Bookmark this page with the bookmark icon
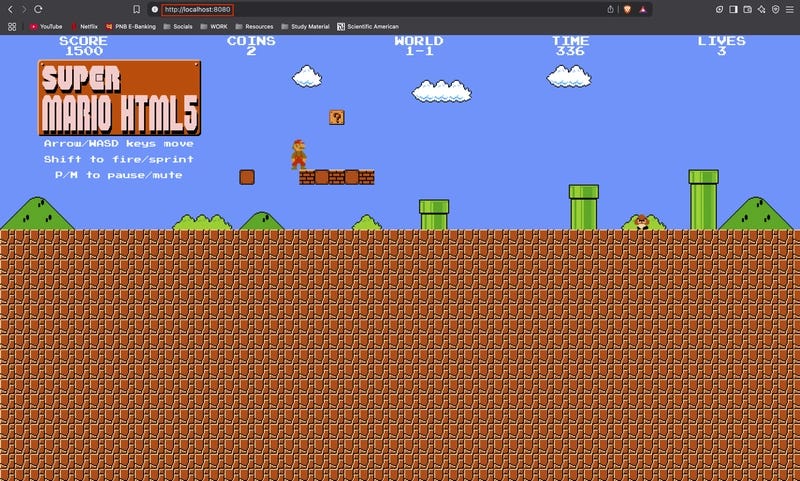Viewport: 800px width, 481px height. (136, 9)
